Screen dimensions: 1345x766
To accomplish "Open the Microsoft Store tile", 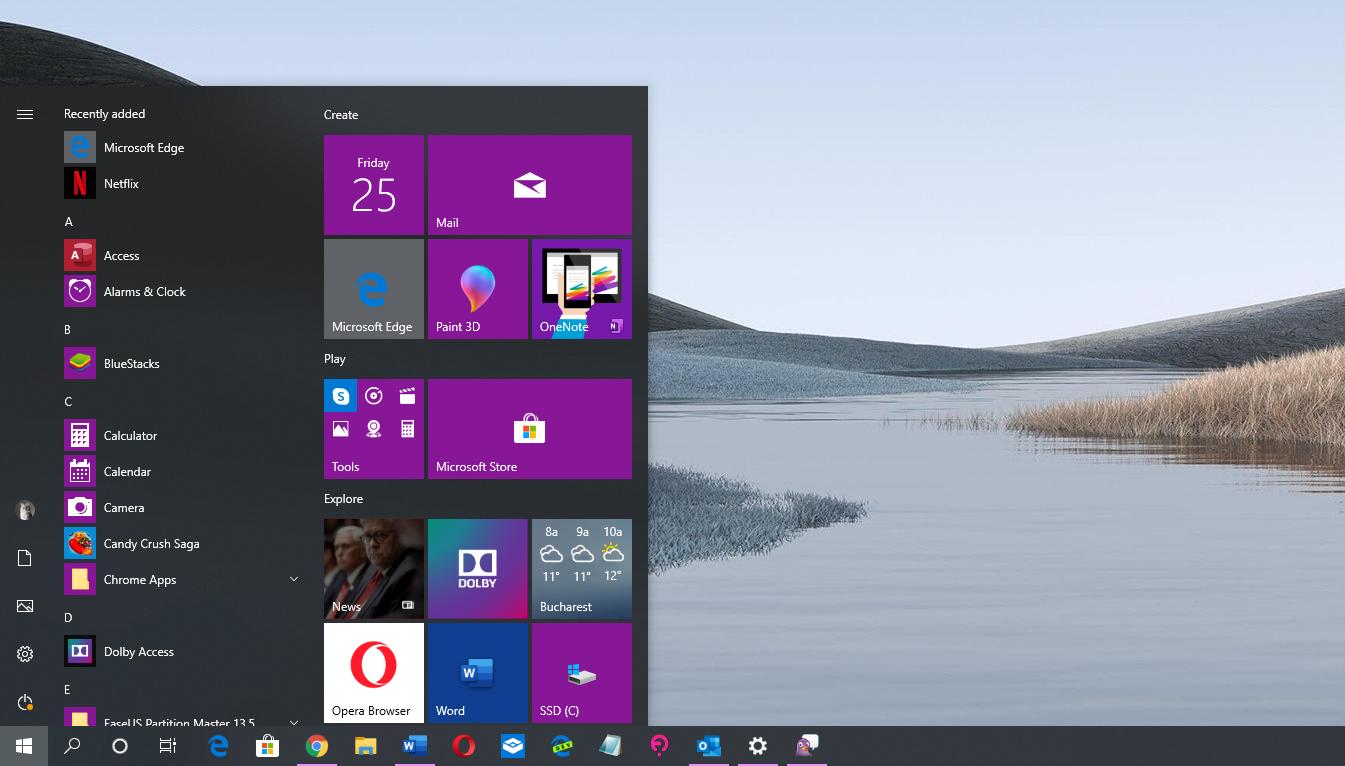I will [x=530, y=429].
